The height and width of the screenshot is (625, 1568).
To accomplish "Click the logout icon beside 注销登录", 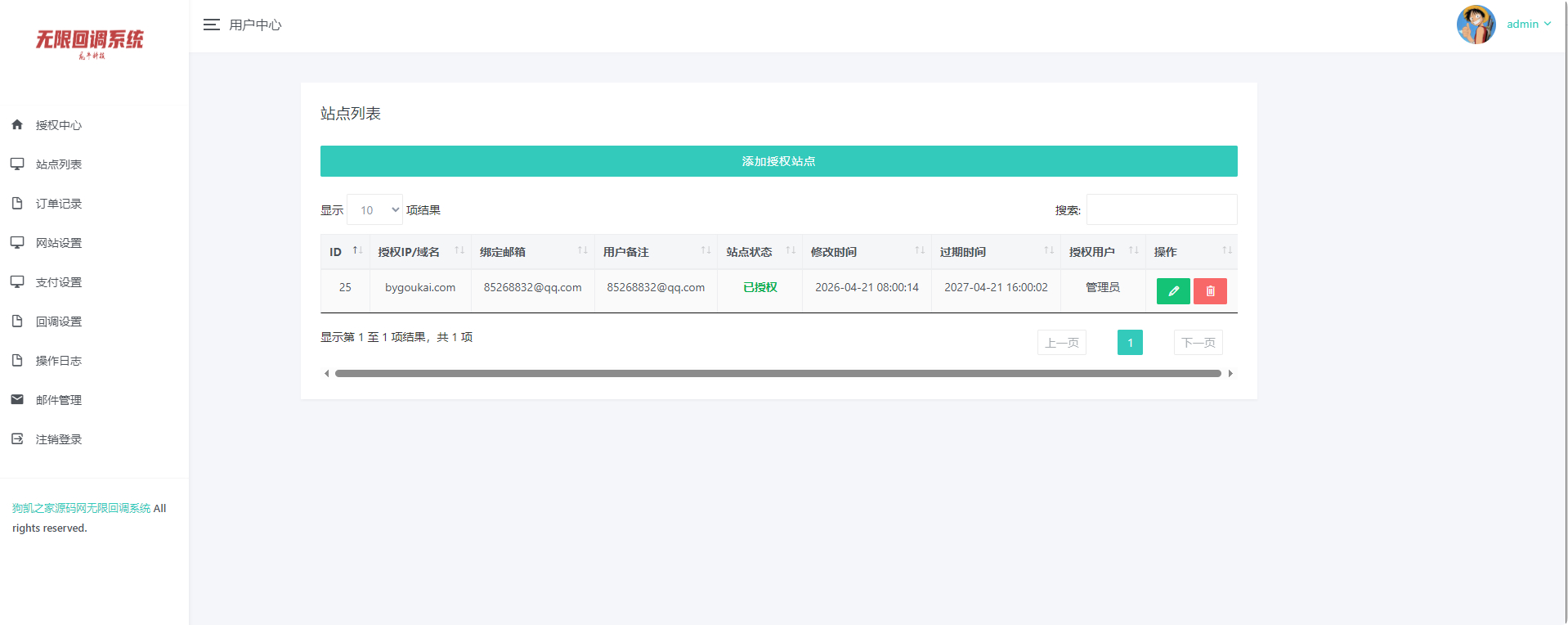I will 17,438.
